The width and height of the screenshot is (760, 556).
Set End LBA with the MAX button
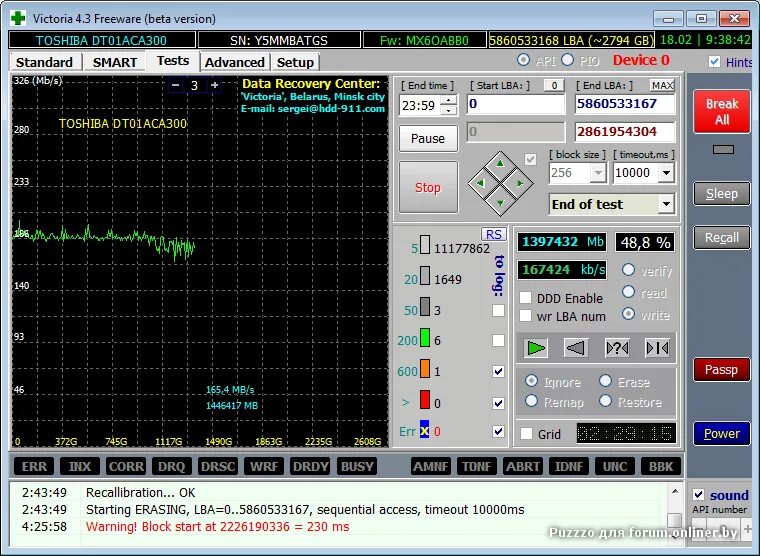coord(662,85)
